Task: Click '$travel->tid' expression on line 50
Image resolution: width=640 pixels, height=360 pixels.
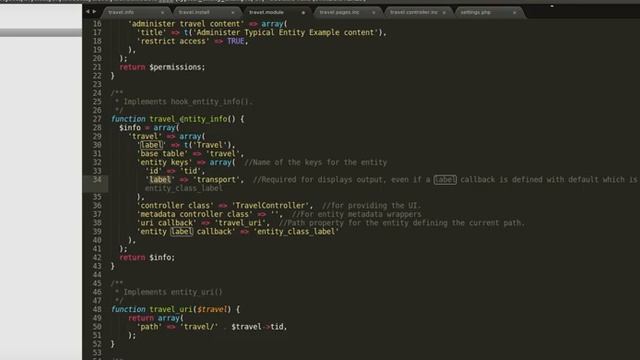Action: coord(257,327)
